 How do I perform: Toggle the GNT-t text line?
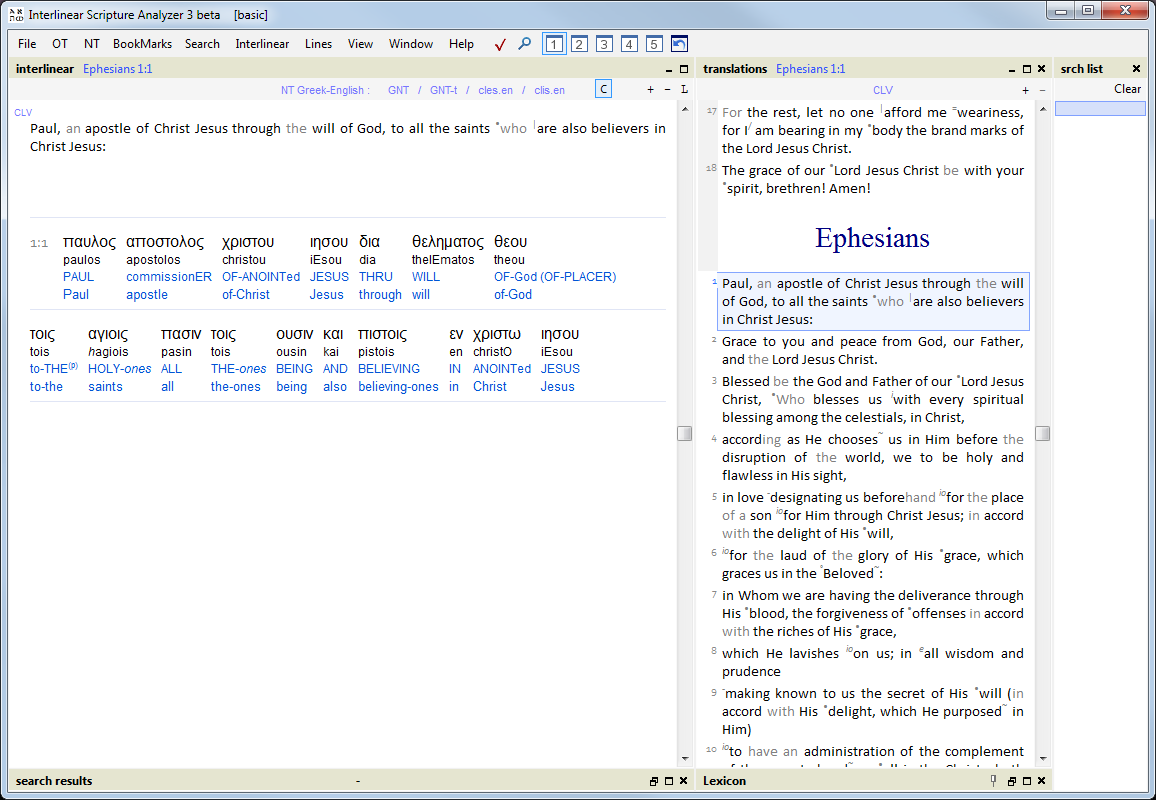pos(443,90)
